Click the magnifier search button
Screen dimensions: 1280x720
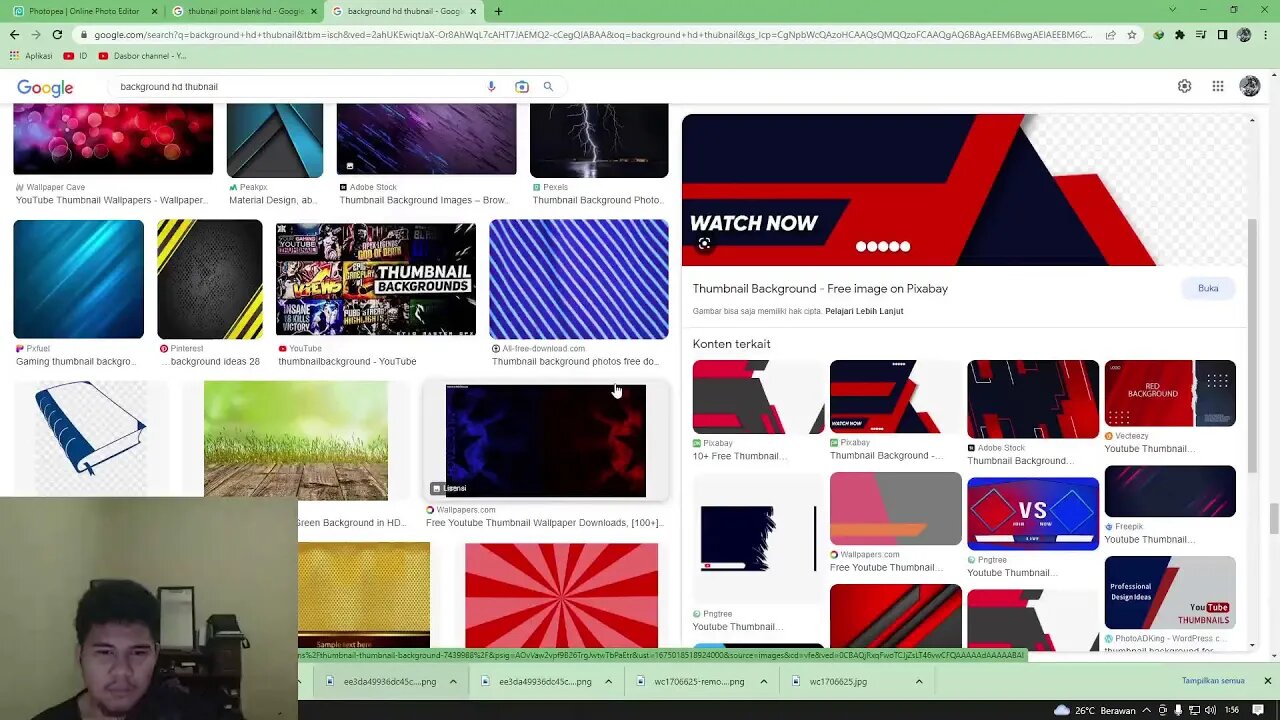coord(548,86)
